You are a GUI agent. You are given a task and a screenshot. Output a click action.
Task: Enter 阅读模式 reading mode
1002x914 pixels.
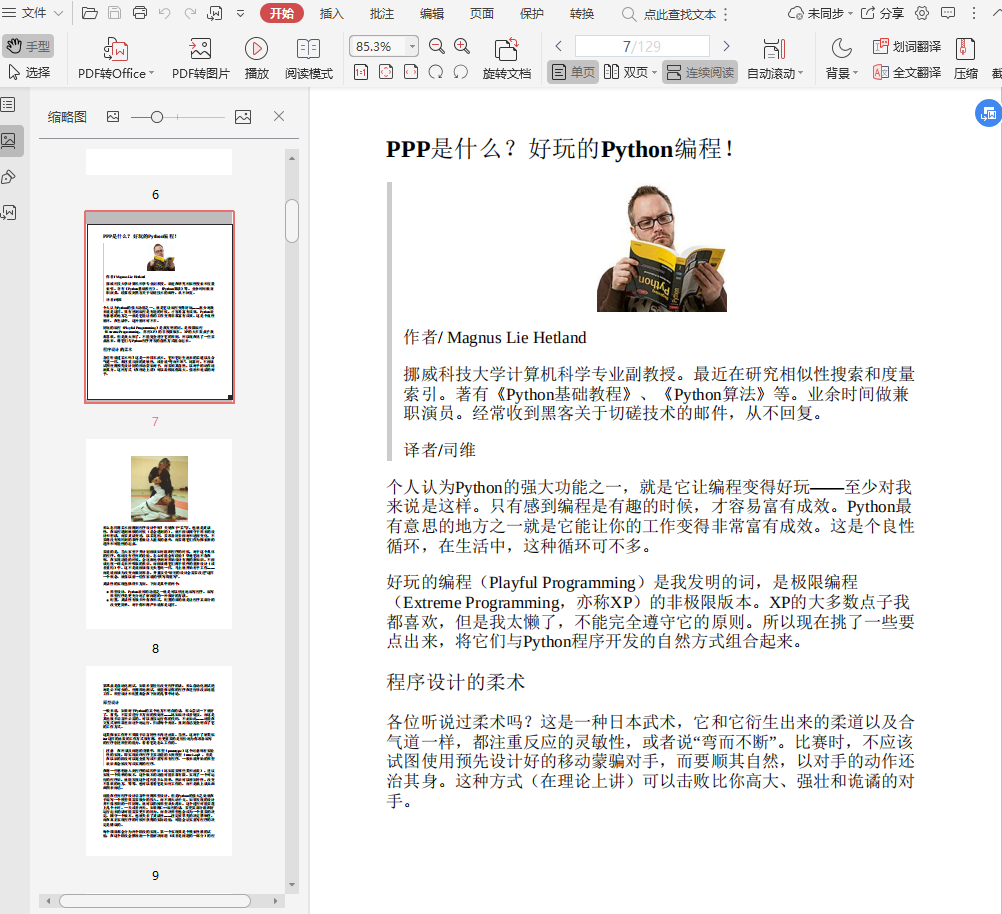click(309, 58)
